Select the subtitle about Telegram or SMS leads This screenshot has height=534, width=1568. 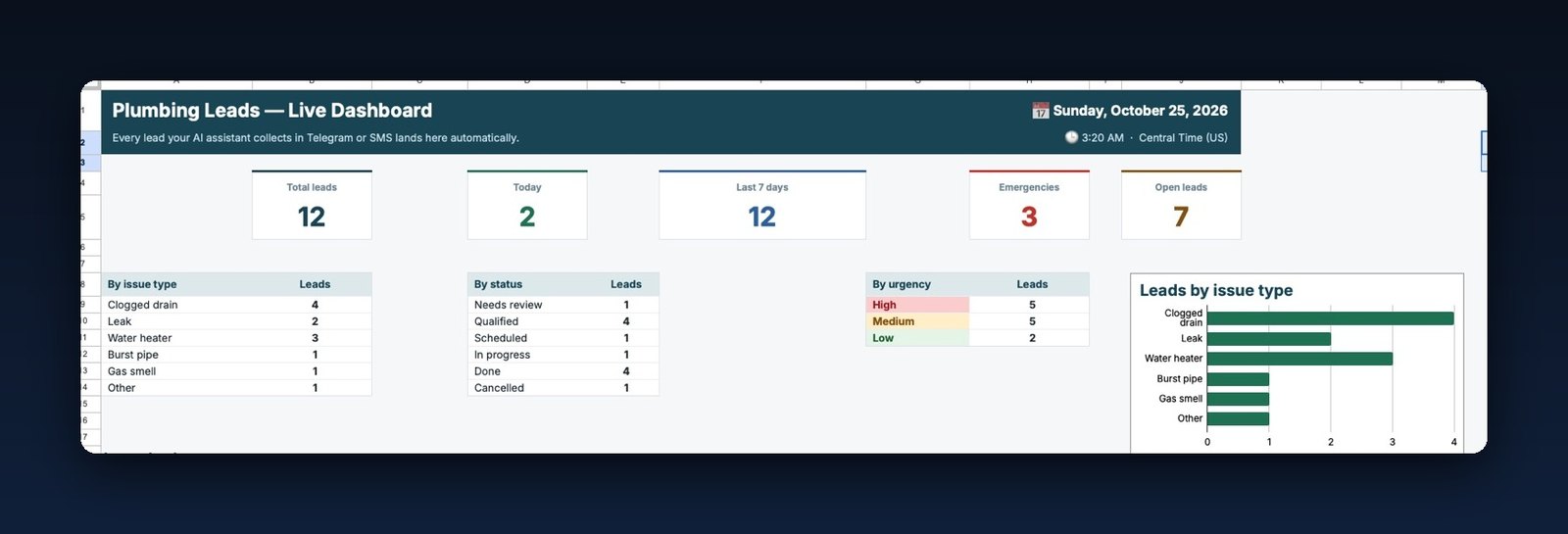tap(316, 138)
